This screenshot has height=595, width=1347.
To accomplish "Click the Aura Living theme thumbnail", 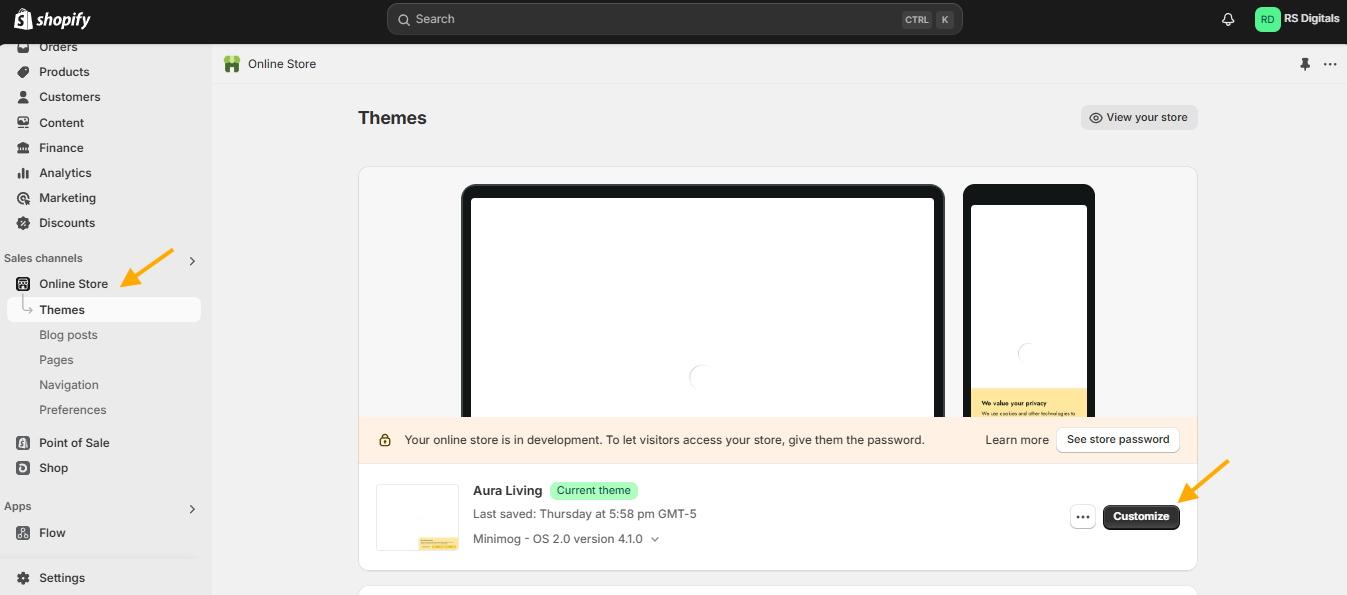I will click(417, 517).
